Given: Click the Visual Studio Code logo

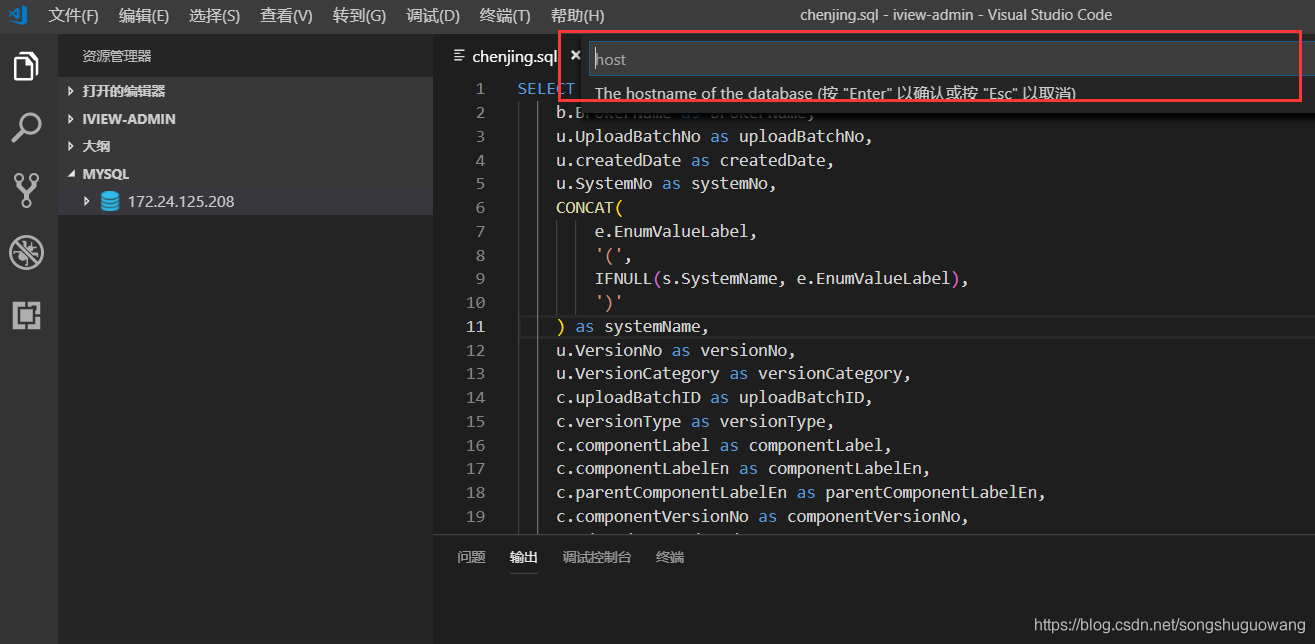Looking at the screenshot, I should (x=15, y=14).
